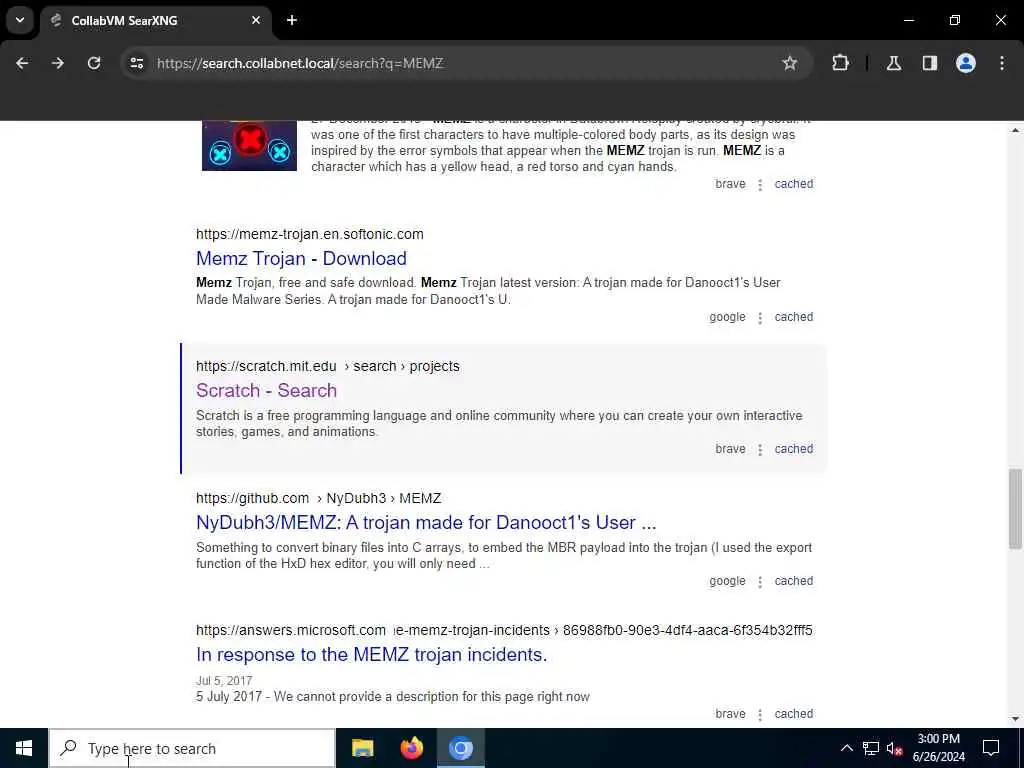This screenshot has width=1024, height=768.
Task: Click the scrollbar down arrow
Action: point(1015,719)
